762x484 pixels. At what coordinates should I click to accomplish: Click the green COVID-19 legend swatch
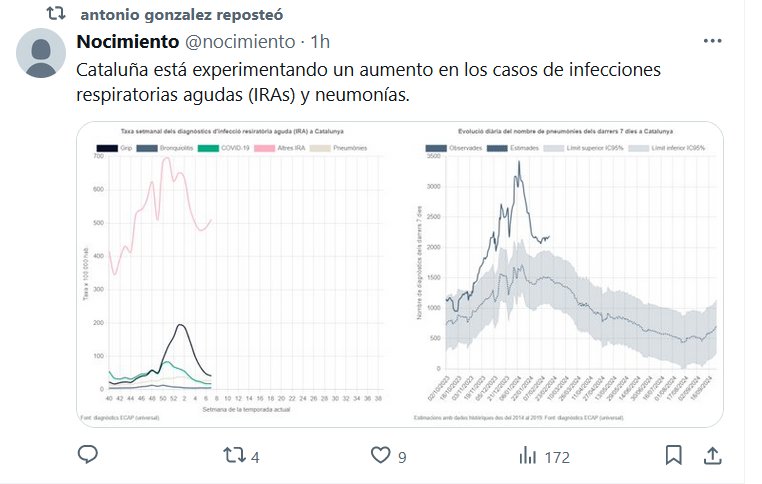(209, 148)
